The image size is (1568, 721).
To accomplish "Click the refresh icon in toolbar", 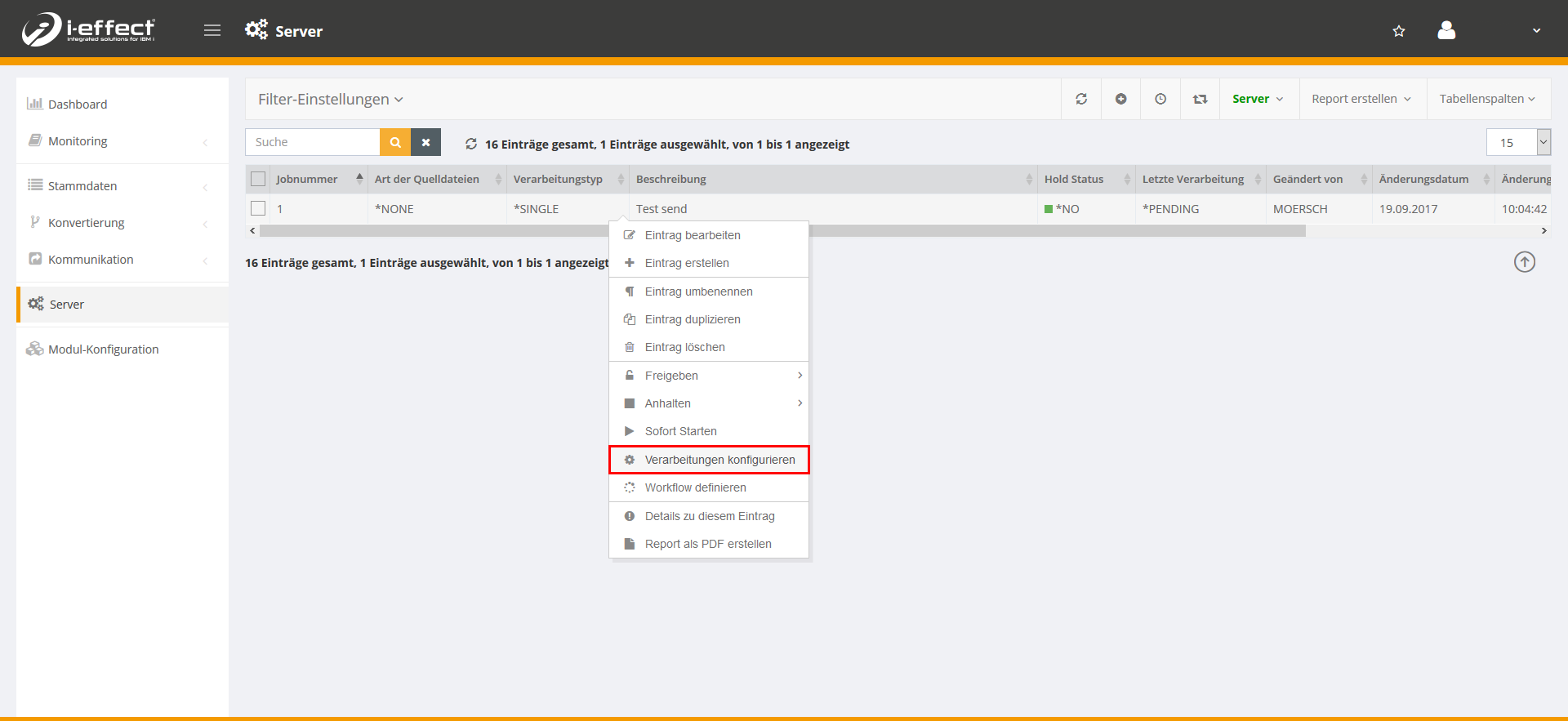I will click(1081, 99).
